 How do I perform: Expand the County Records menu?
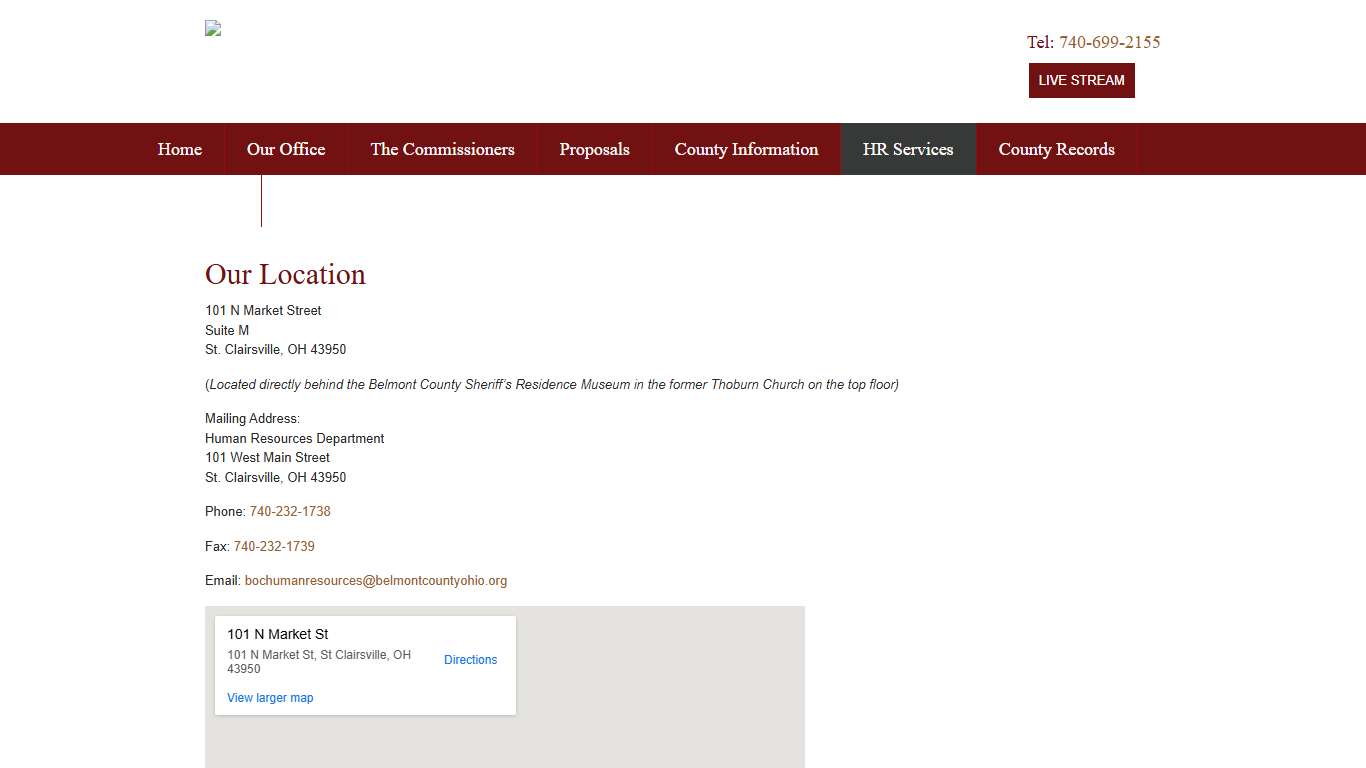tap(1056, 149)
